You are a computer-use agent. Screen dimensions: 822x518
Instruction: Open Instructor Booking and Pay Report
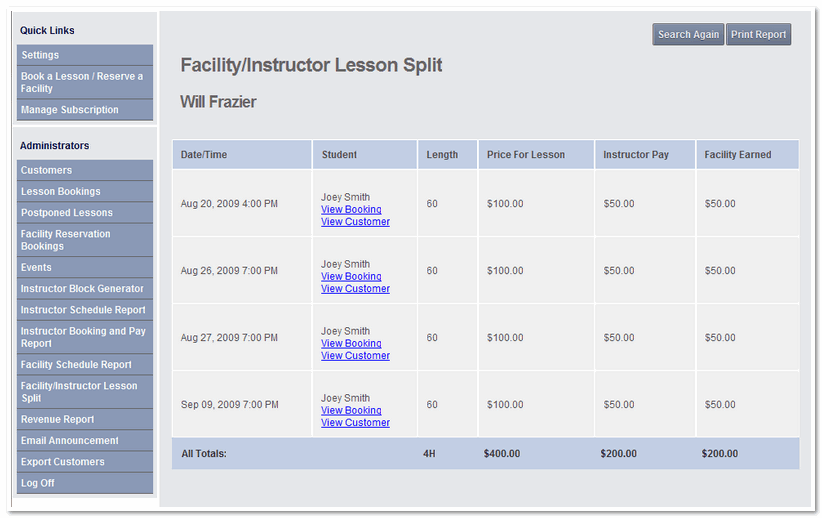pyautogui.click(x=85, y=337)
